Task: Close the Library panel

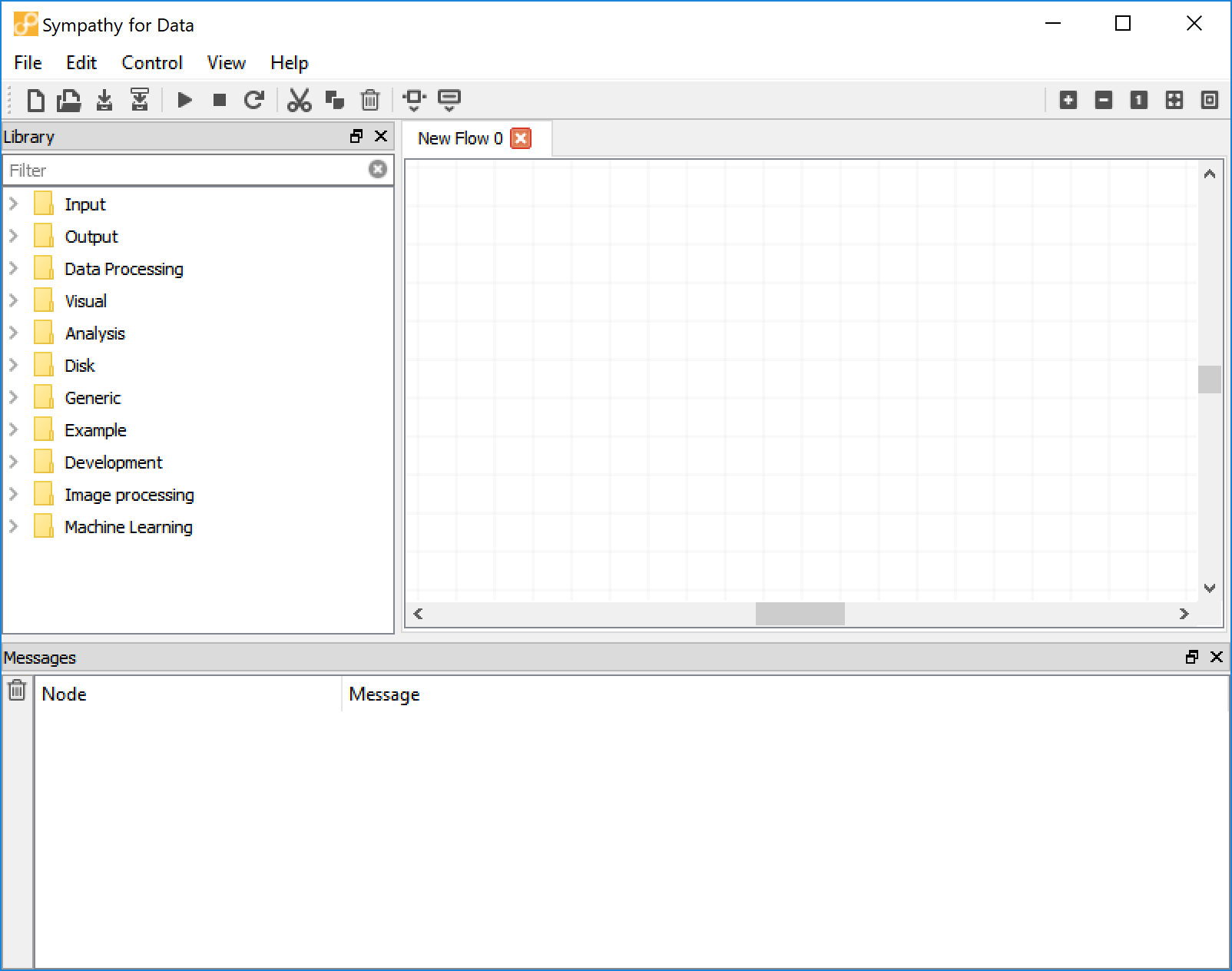Action: click(381, 136)
